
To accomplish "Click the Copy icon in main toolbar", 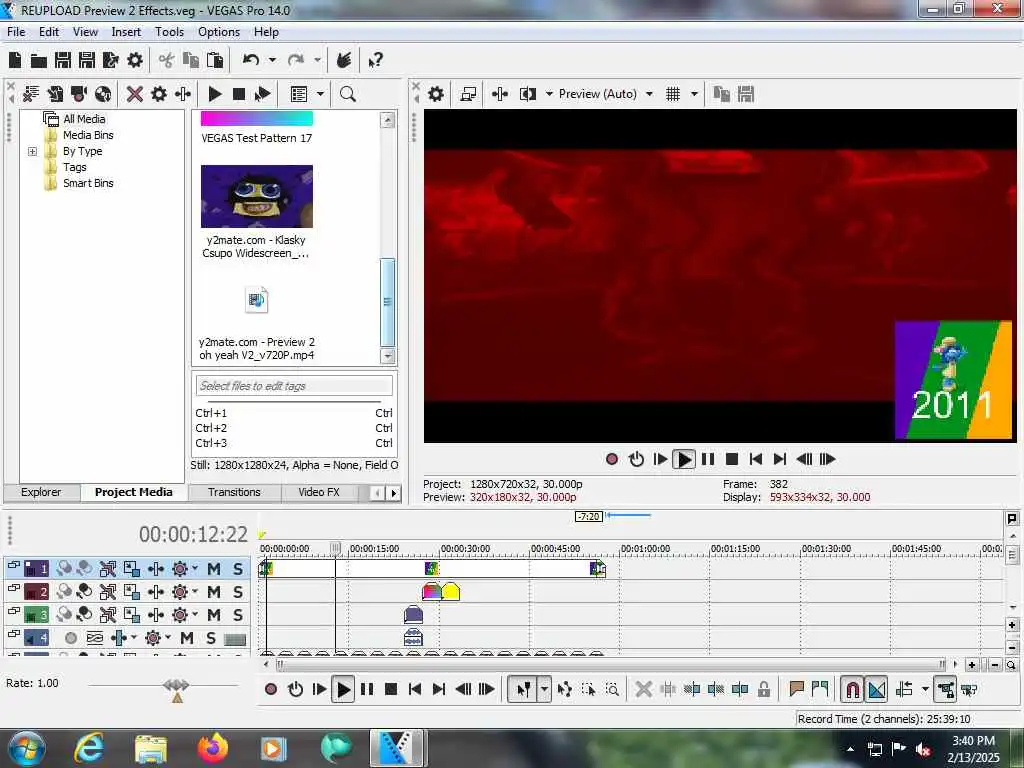I will click(x=191, y=61).
